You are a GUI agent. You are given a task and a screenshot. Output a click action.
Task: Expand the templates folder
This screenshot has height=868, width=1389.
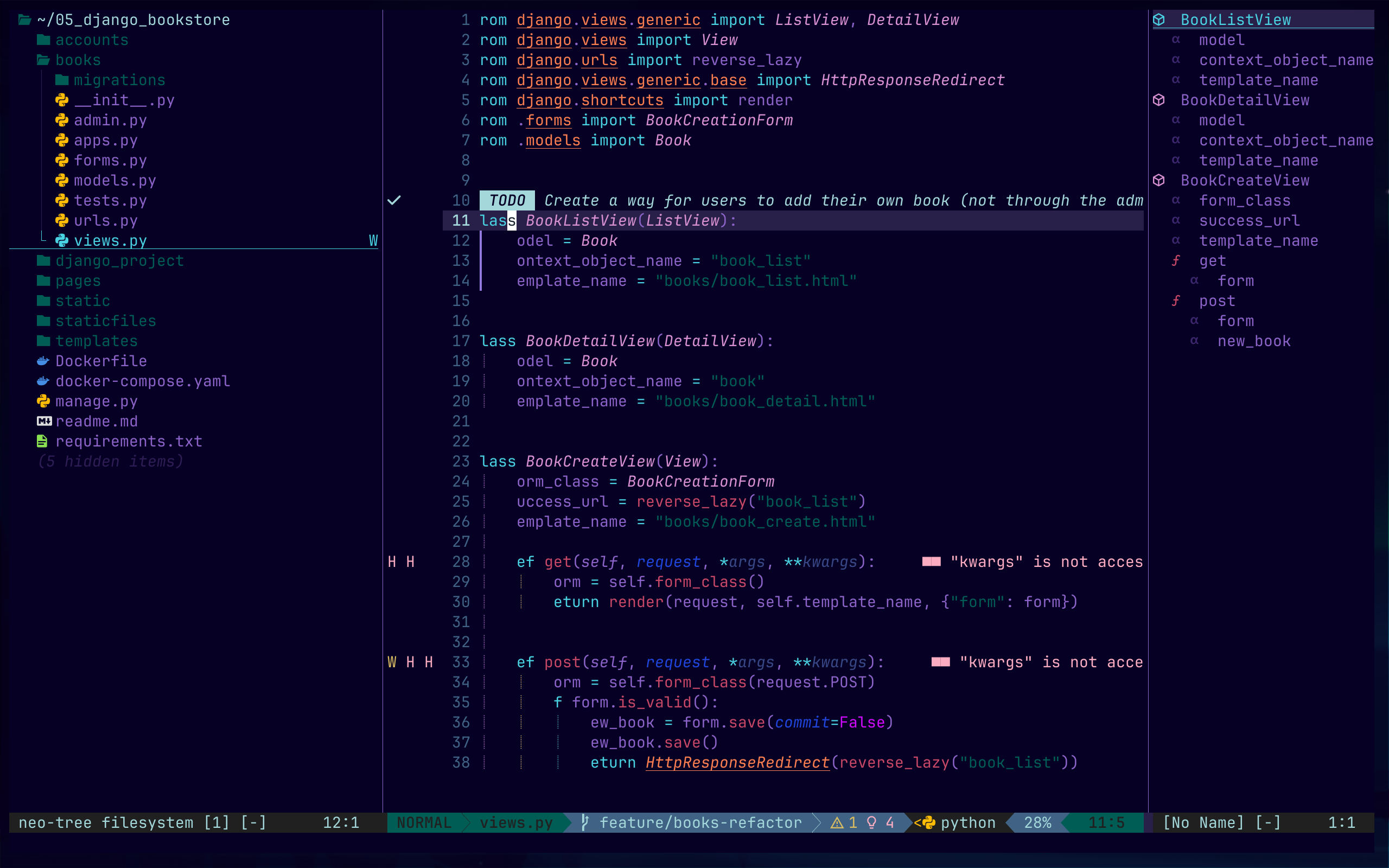43,342
